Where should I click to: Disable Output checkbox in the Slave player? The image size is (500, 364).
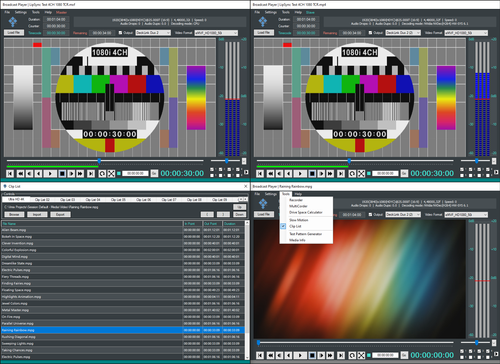pos(370,33)
